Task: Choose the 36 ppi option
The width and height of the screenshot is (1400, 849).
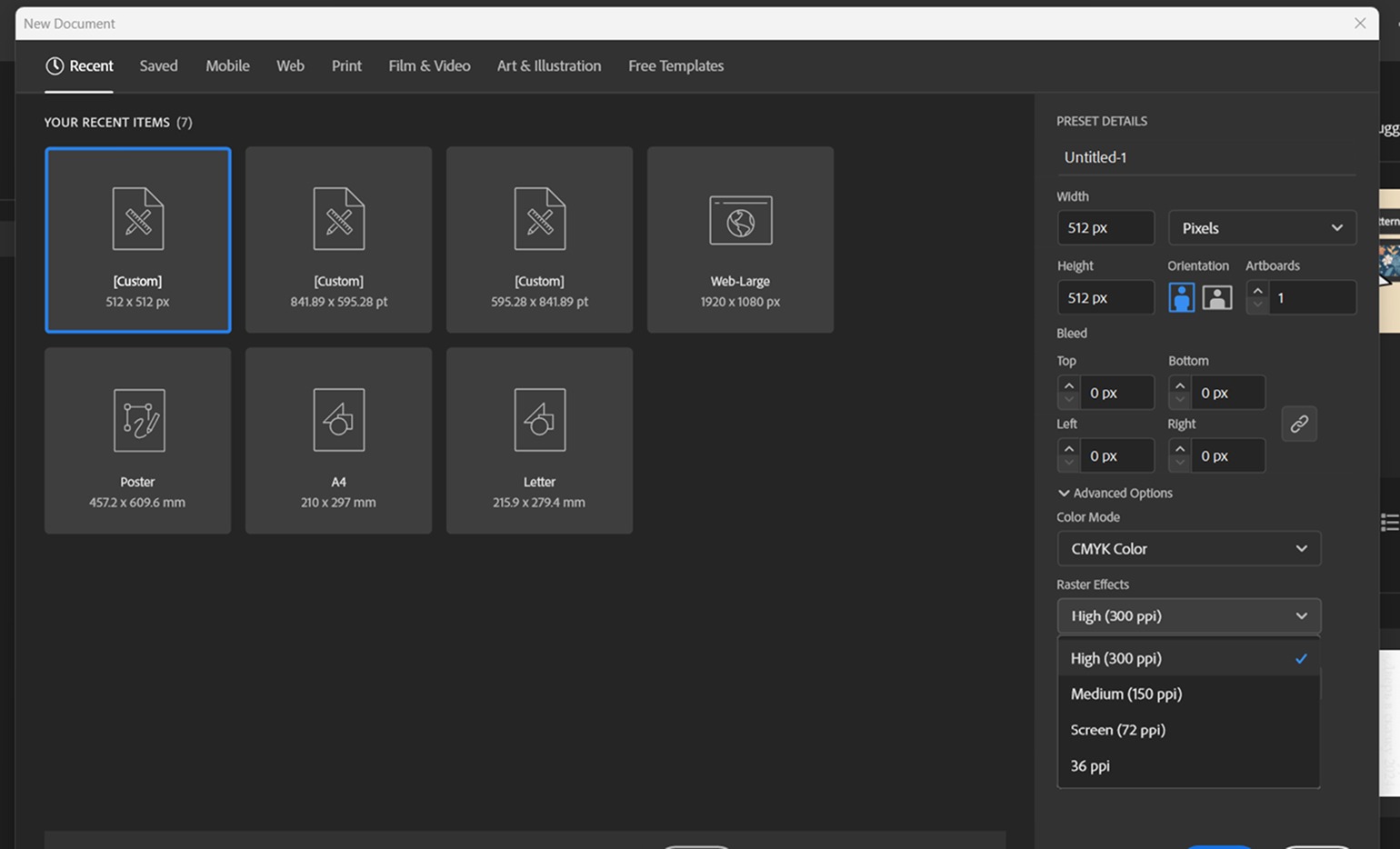Action: pyautogui.click(x=1189, y=765)
